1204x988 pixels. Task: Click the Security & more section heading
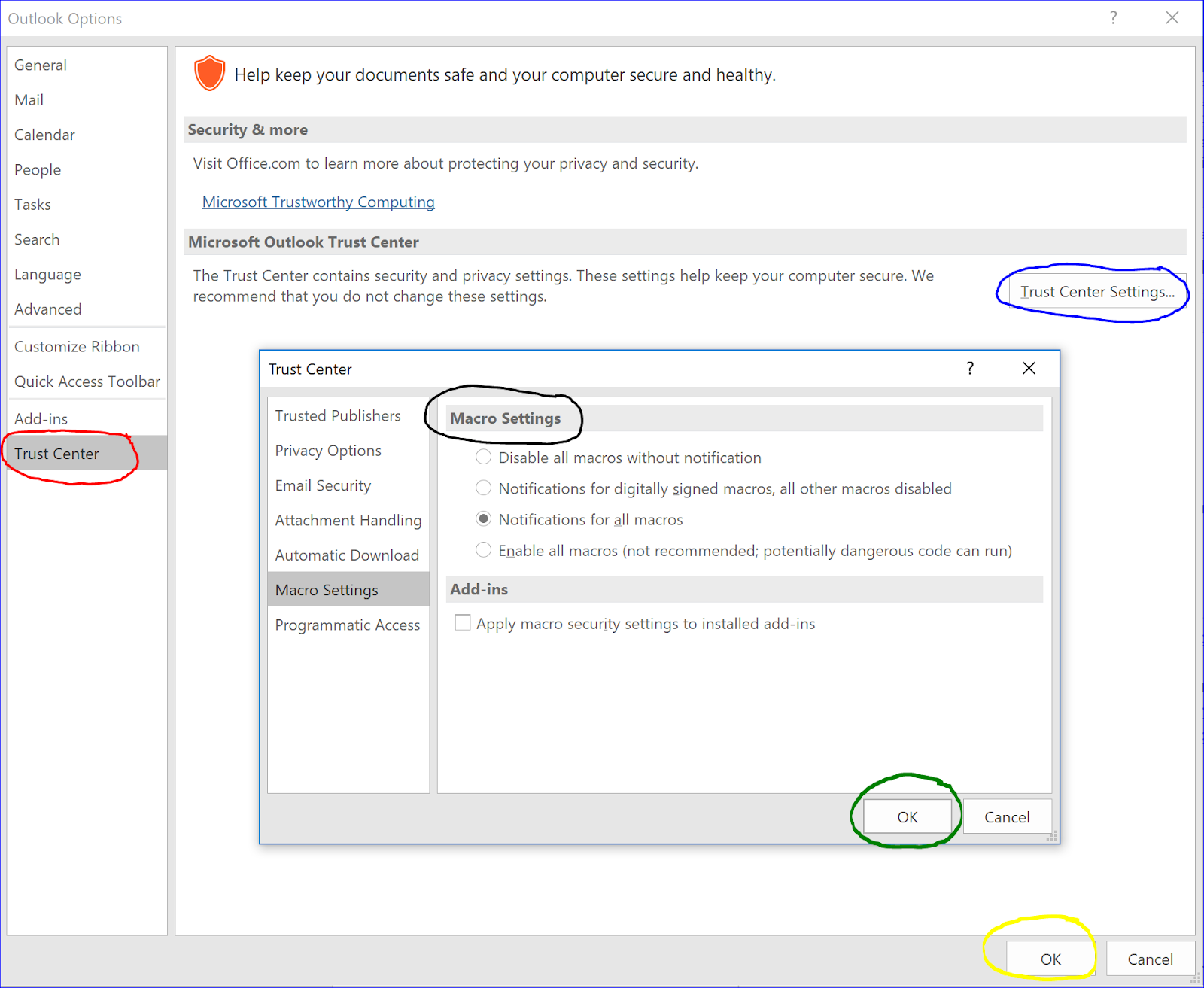248,129
